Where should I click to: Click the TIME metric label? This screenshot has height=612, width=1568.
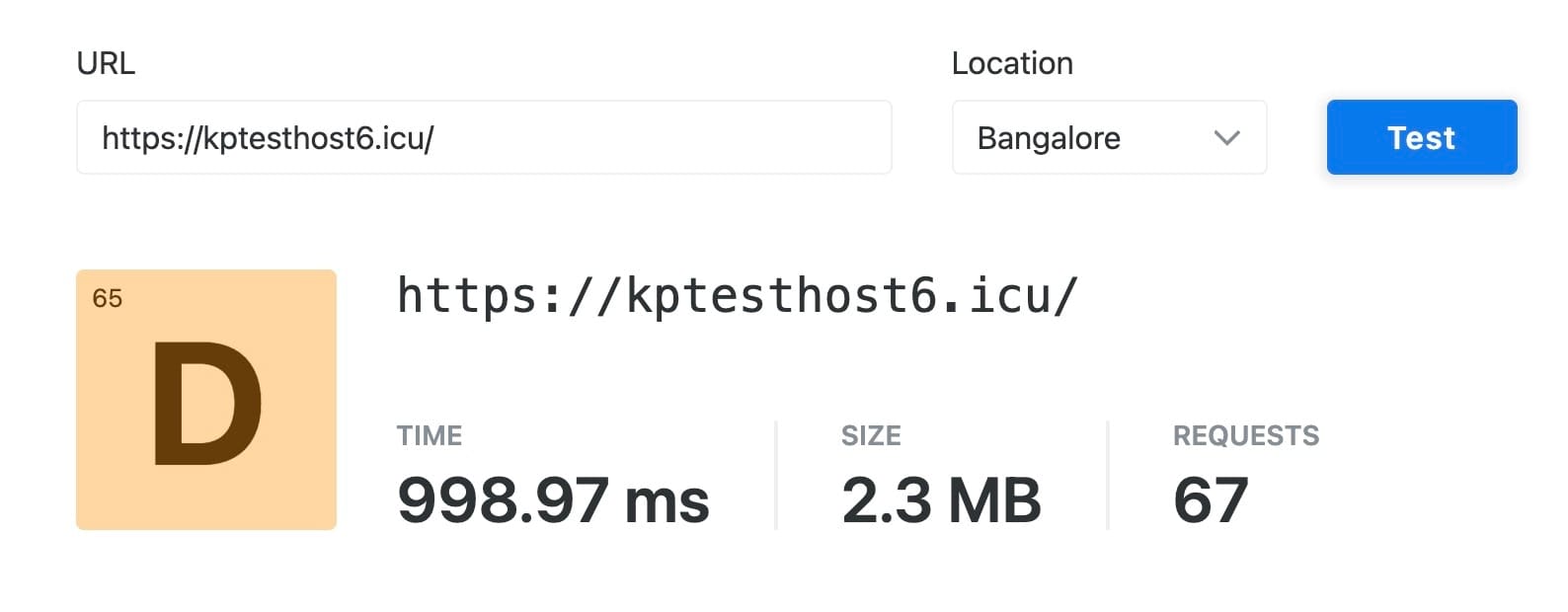click(x=430, y=435)
